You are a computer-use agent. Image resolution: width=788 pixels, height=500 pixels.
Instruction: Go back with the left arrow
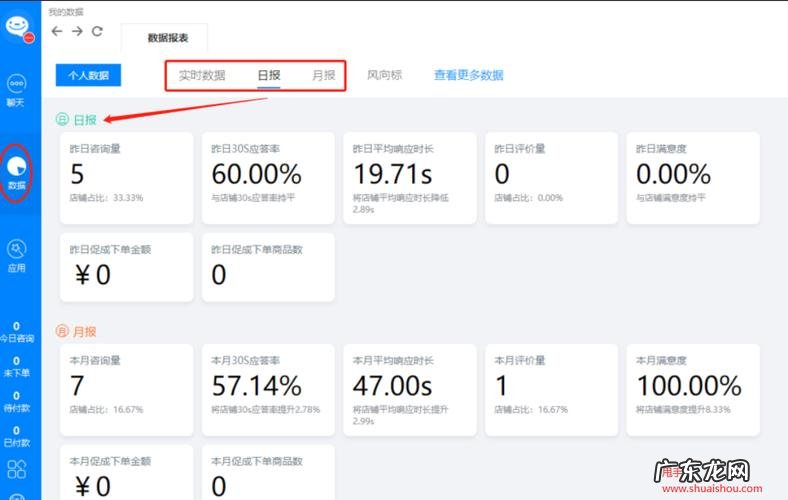tap(57, 31)
